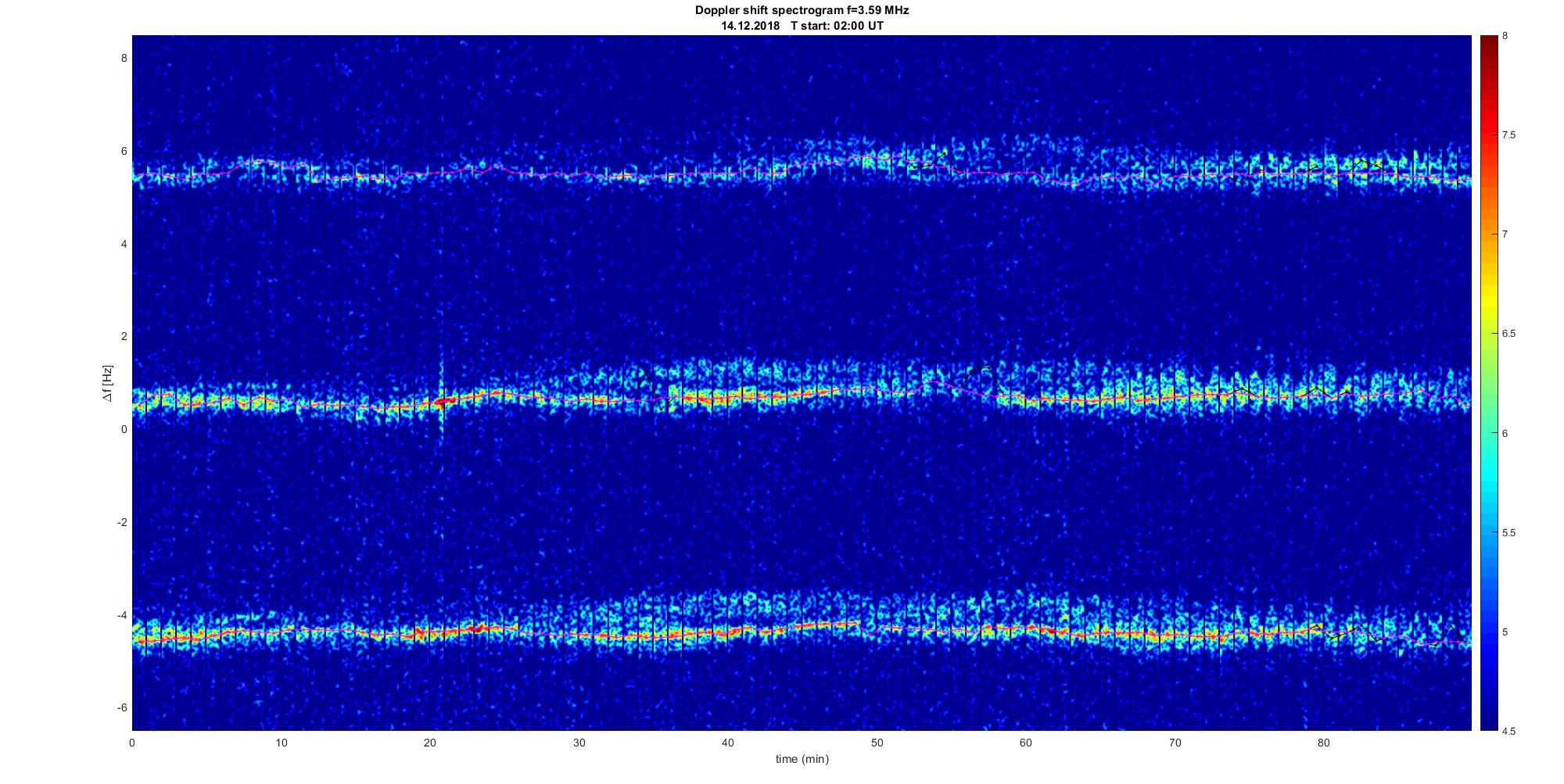Click the x-axis tick label '30'

(x=579, y=743)
